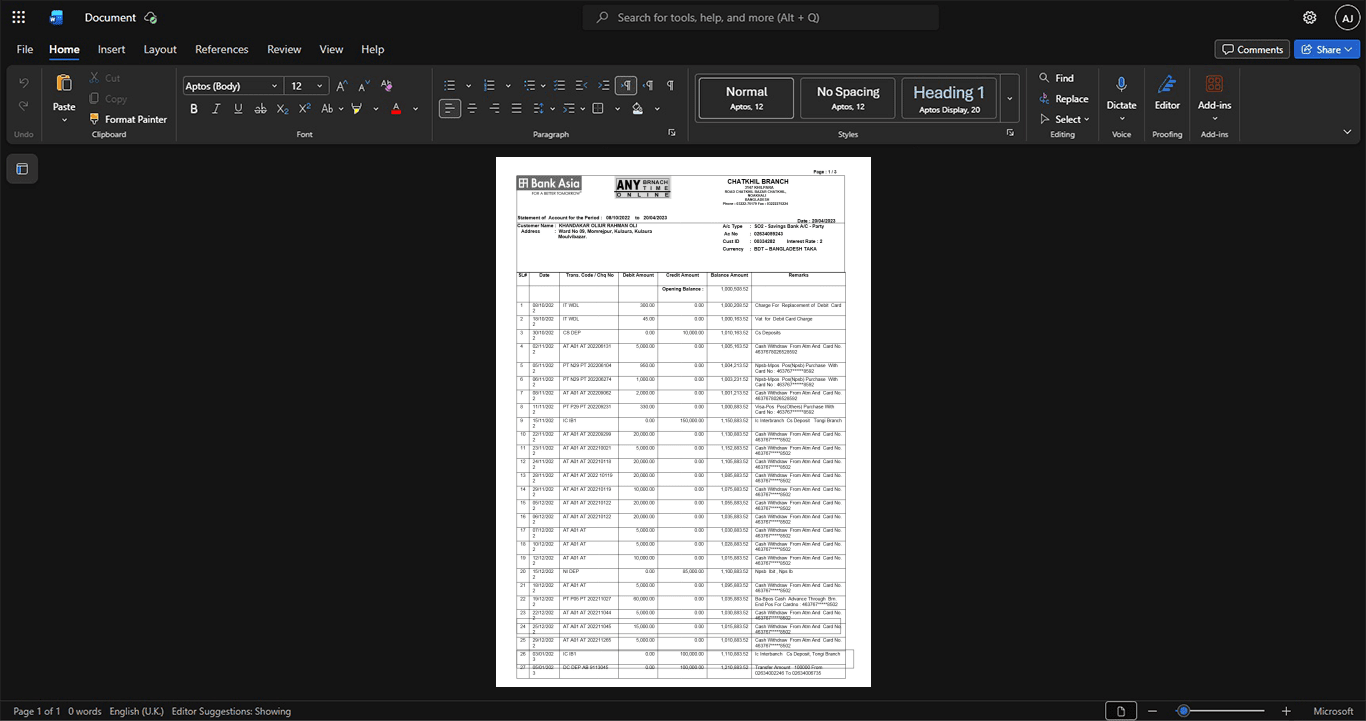Toggle italic formatting
Image resolution: width=1366 pixels, height=721 pixels.
(216, 108)
